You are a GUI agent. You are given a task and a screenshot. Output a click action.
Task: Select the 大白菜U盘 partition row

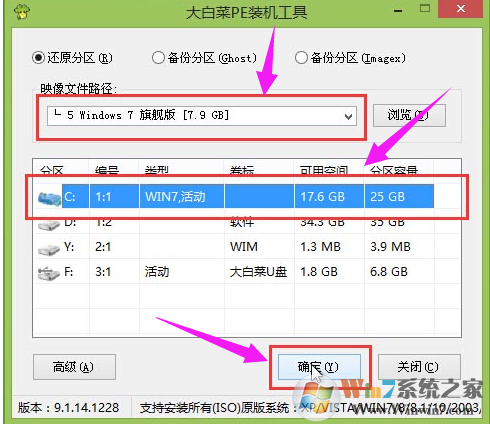[x=247, y=272]
